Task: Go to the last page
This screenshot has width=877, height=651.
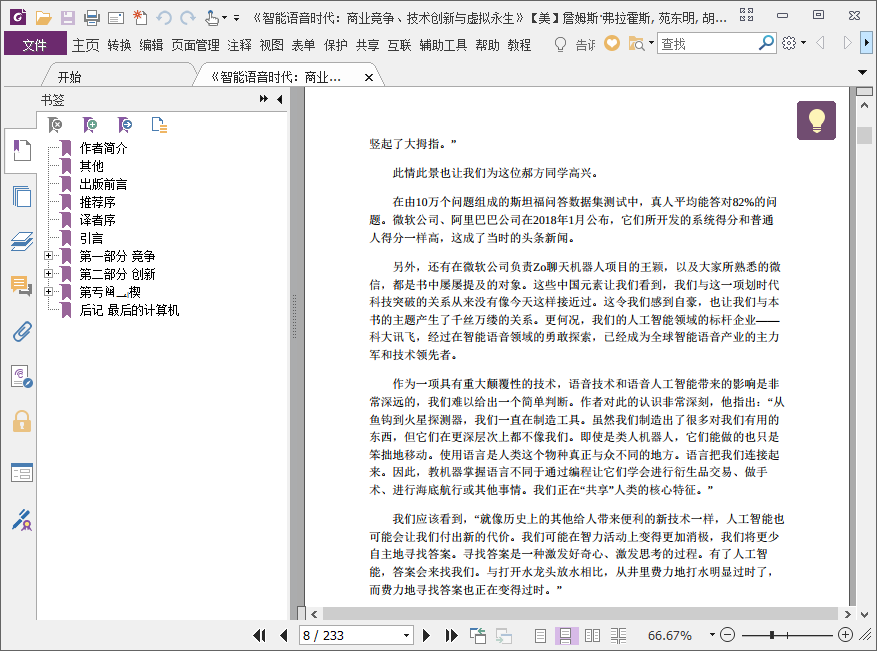Action: tap(451, 635)
